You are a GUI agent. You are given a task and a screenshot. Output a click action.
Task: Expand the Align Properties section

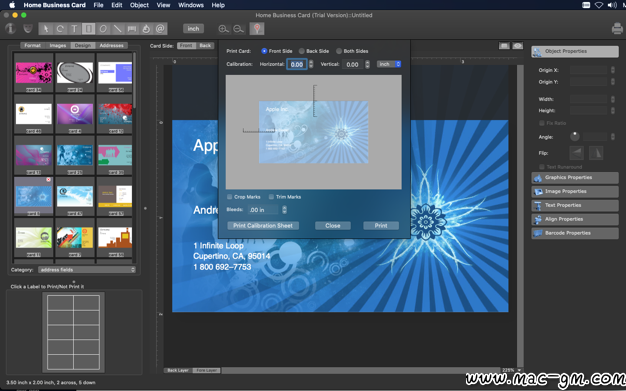pyautogui.click(x=575, y=219)
